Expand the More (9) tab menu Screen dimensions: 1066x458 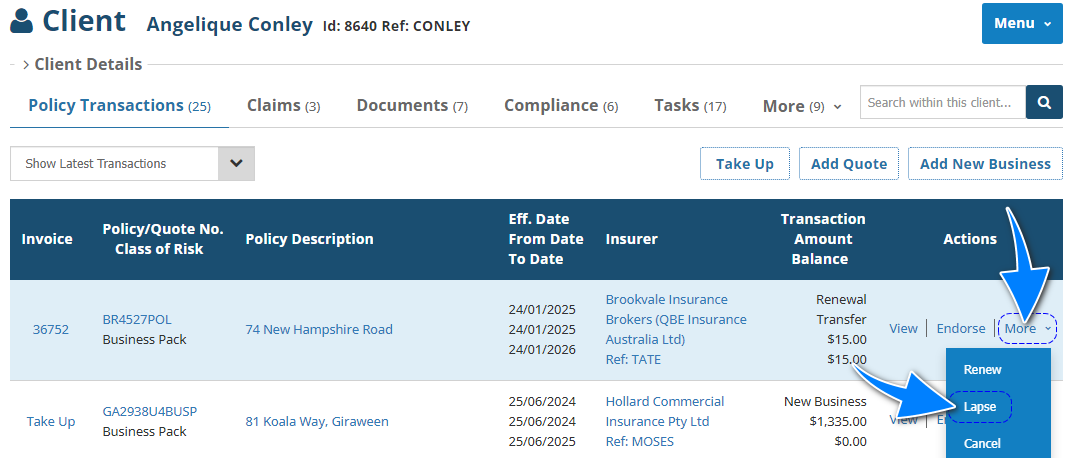click(x=802, y=106)
